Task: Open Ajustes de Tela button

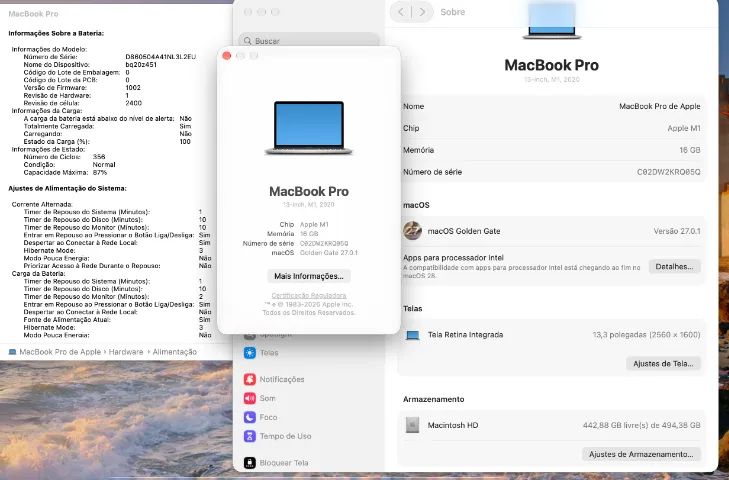Action: click(x=663, y=364)
